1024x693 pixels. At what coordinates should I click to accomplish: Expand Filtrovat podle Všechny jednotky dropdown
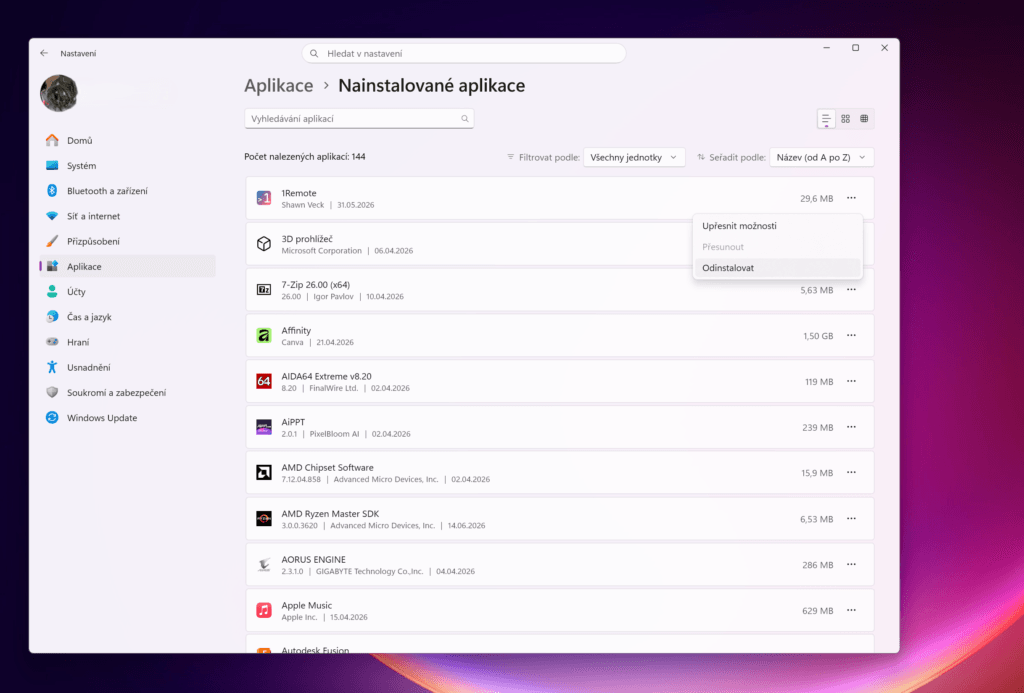point(634,157)
